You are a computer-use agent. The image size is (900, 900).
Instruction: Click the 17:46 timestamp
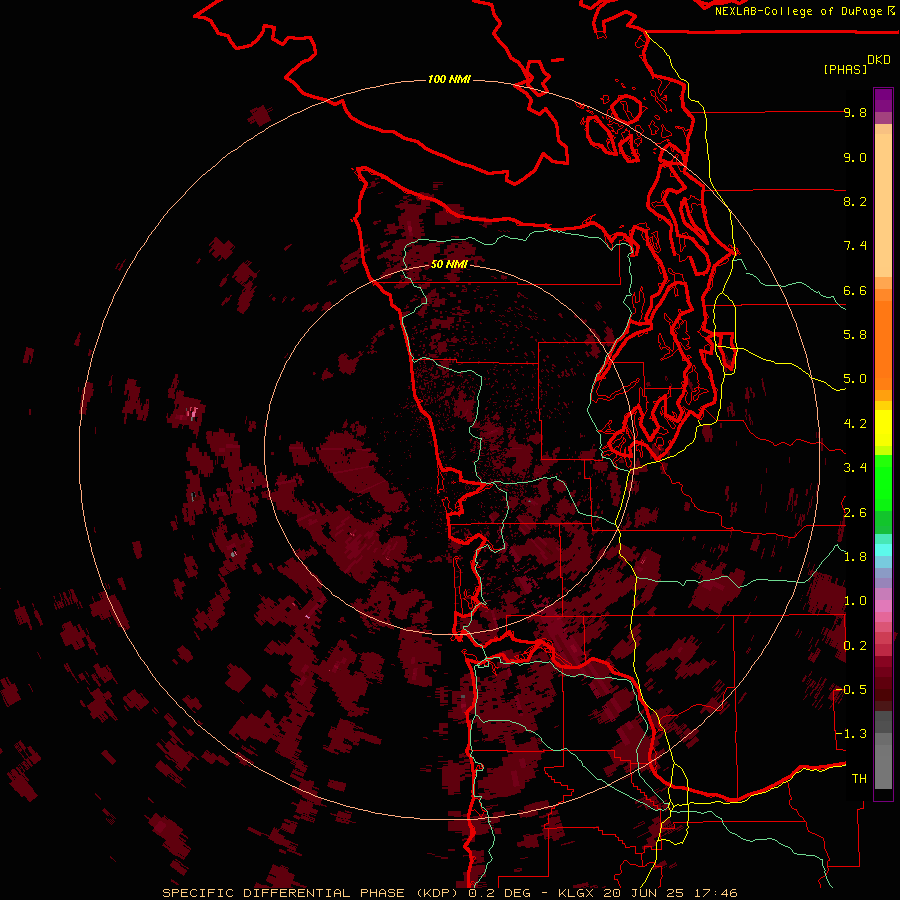(716, 893)
